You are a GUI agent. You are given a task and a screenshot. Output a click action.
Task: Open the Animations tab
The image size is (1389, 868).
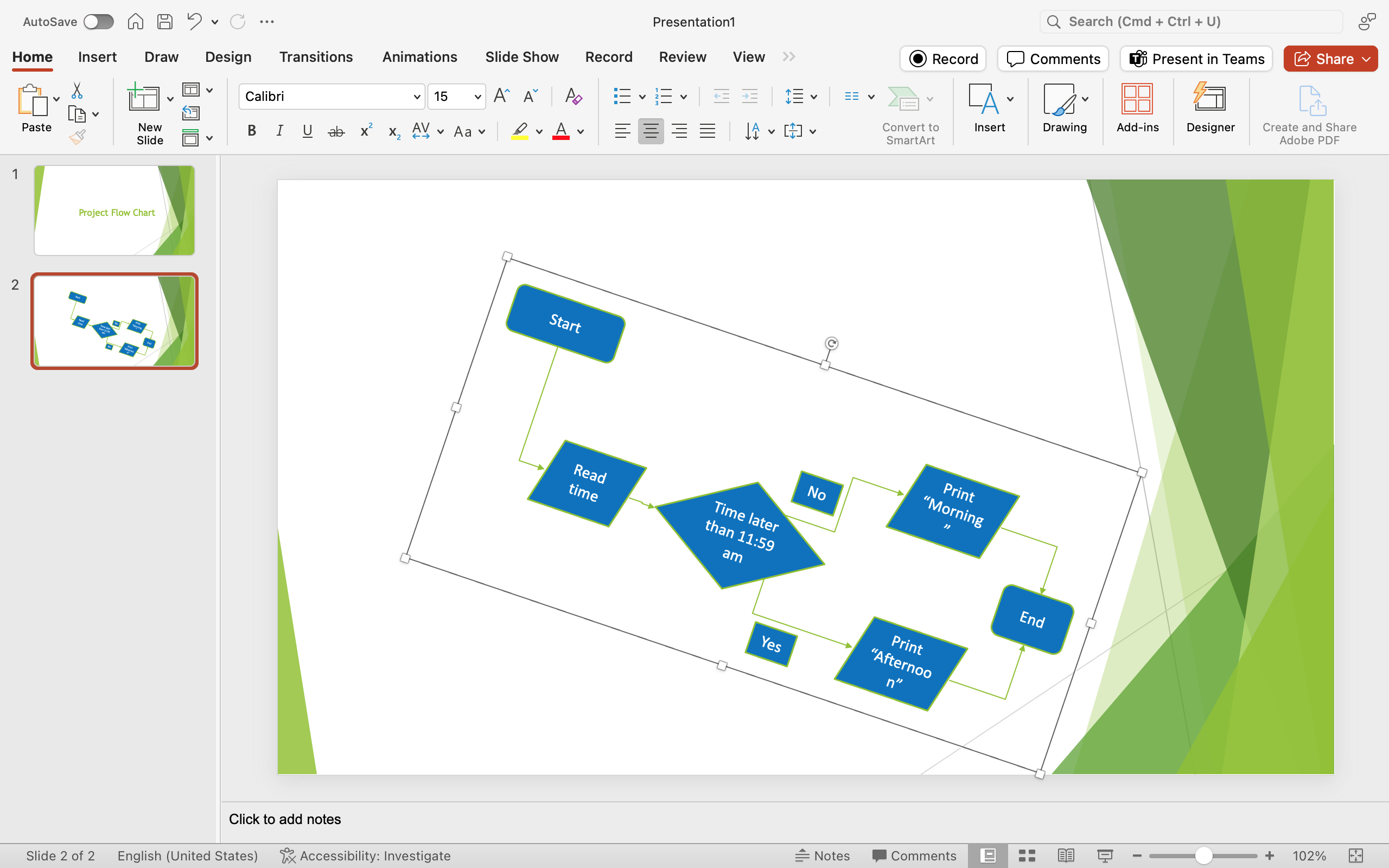point(419,57)
